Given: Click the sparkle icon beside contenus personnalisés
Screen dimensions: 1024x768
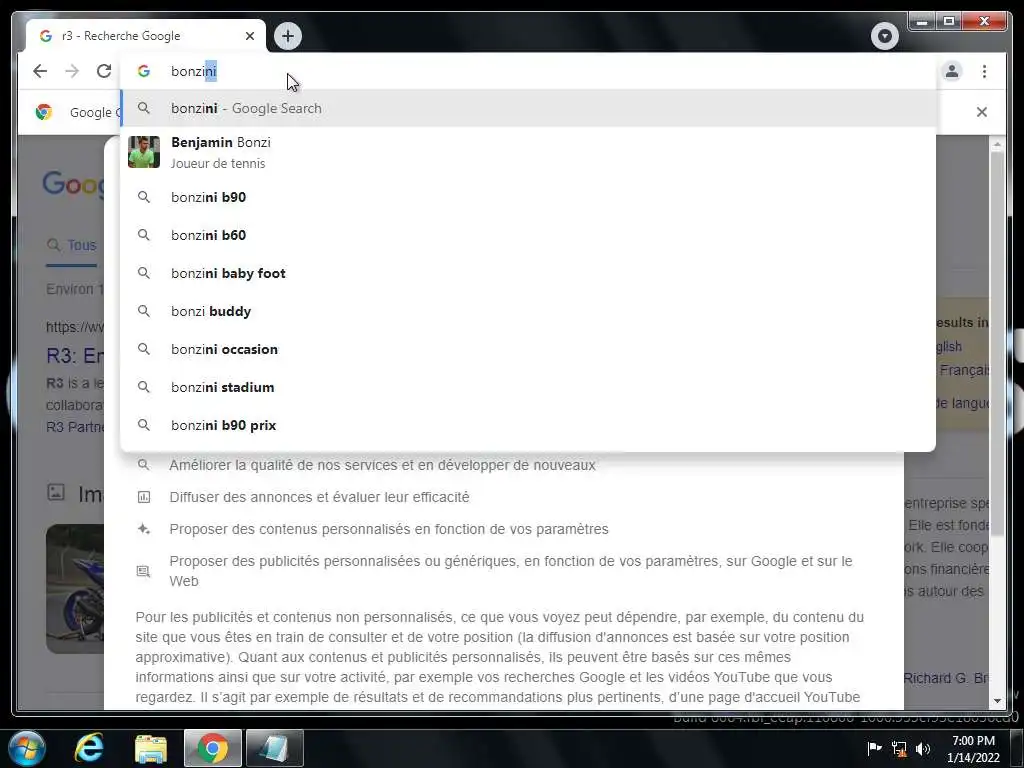Looking at the screenshot, I should pyautogui.click(x=144, y=529).
